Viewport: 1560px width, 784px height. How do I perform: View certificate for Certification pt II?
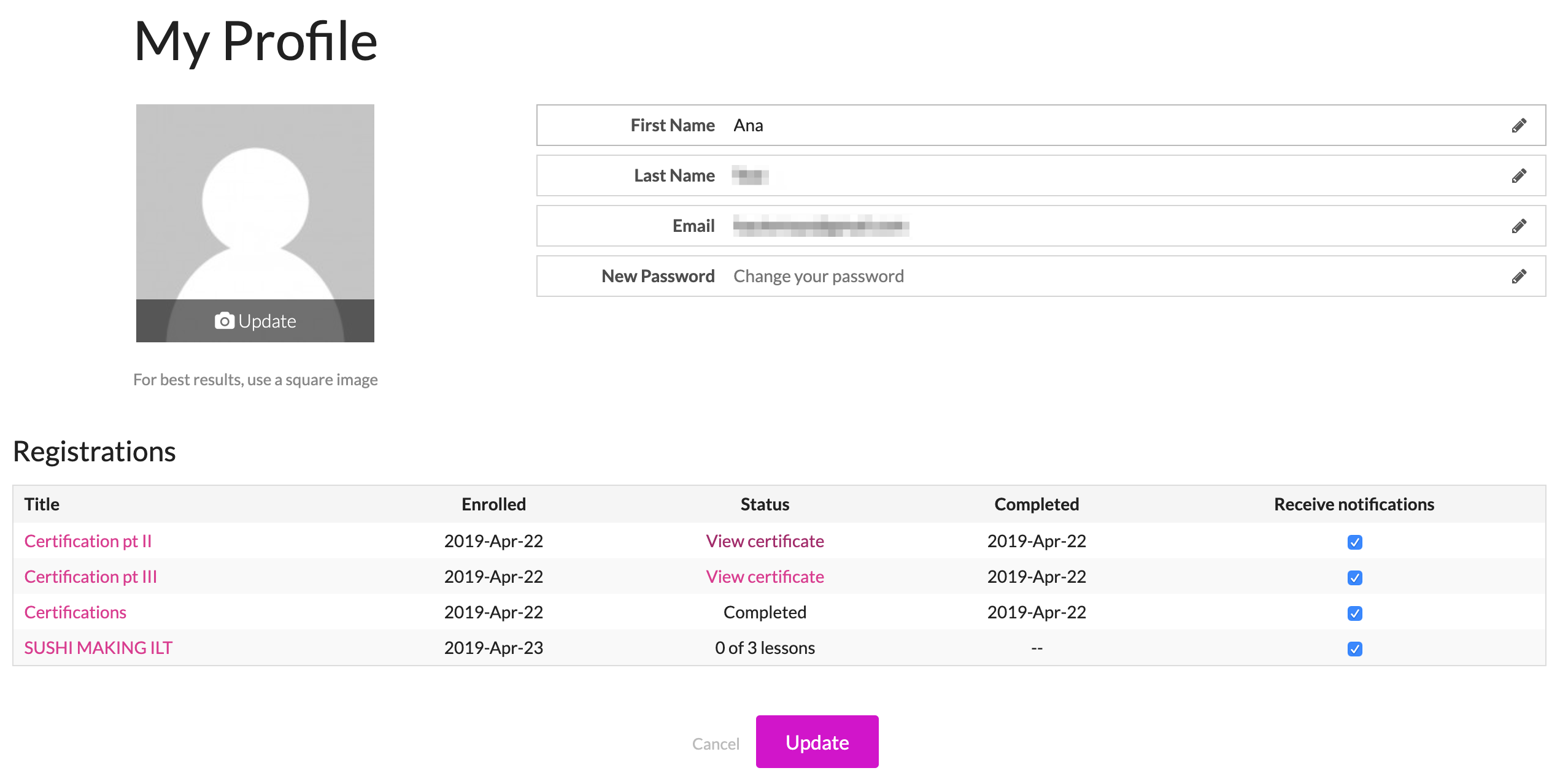(765, 541)
